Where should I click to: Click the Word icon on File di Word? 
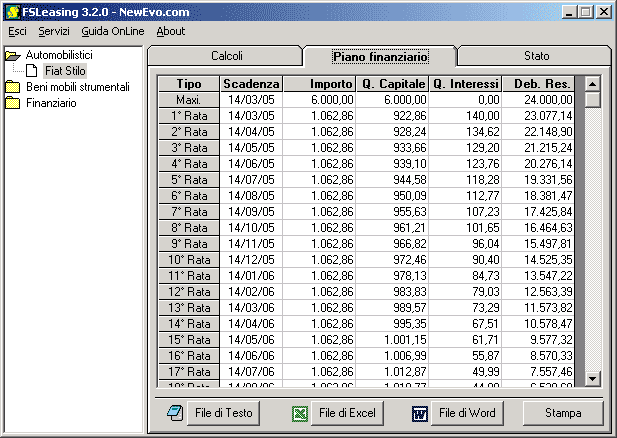pos(420,412)
